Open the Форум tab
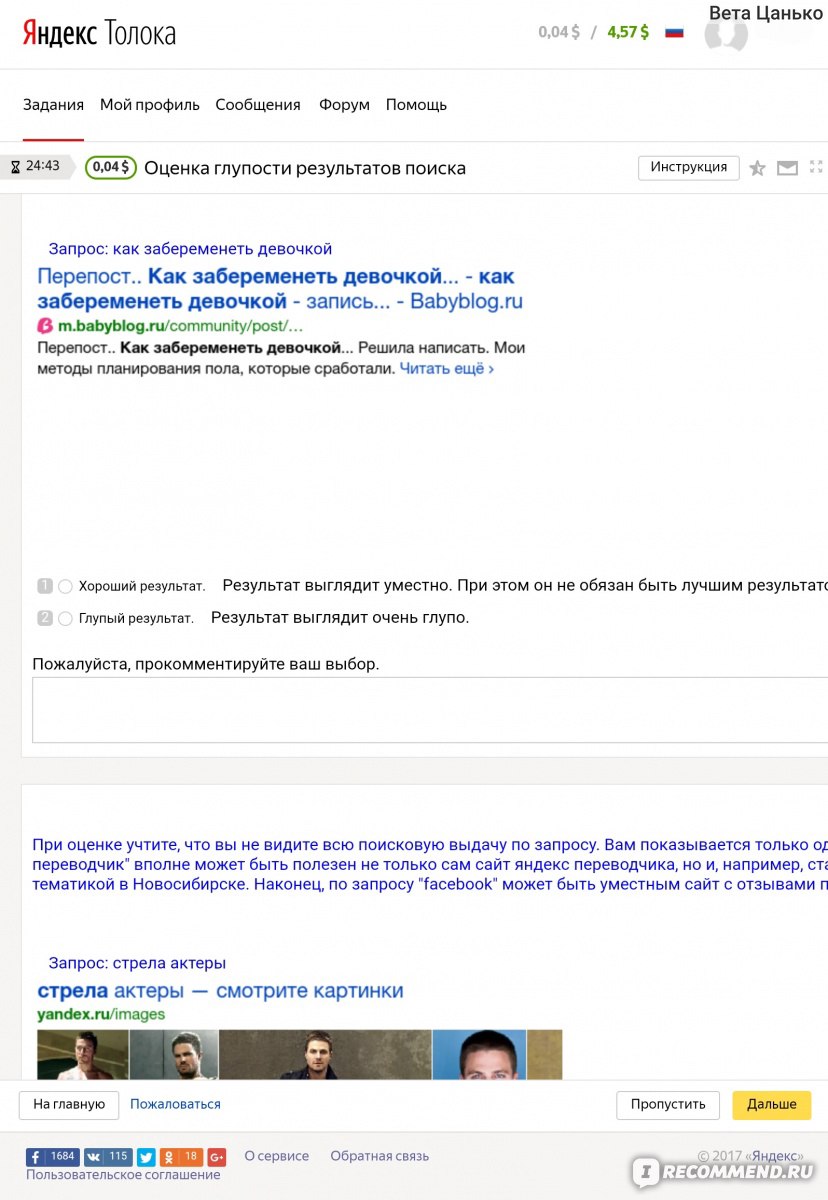The width and height of the screenshot is (828, 1200). 344,105
